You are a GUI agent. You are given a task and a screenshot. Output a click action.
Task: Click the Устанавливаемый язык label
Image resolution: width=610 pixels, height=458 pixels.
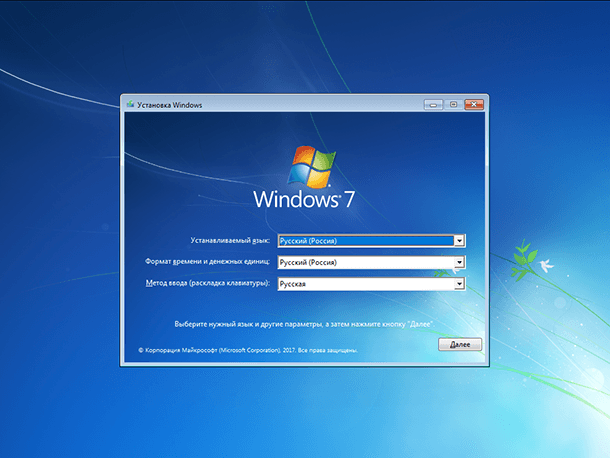[x=230, y=240]
